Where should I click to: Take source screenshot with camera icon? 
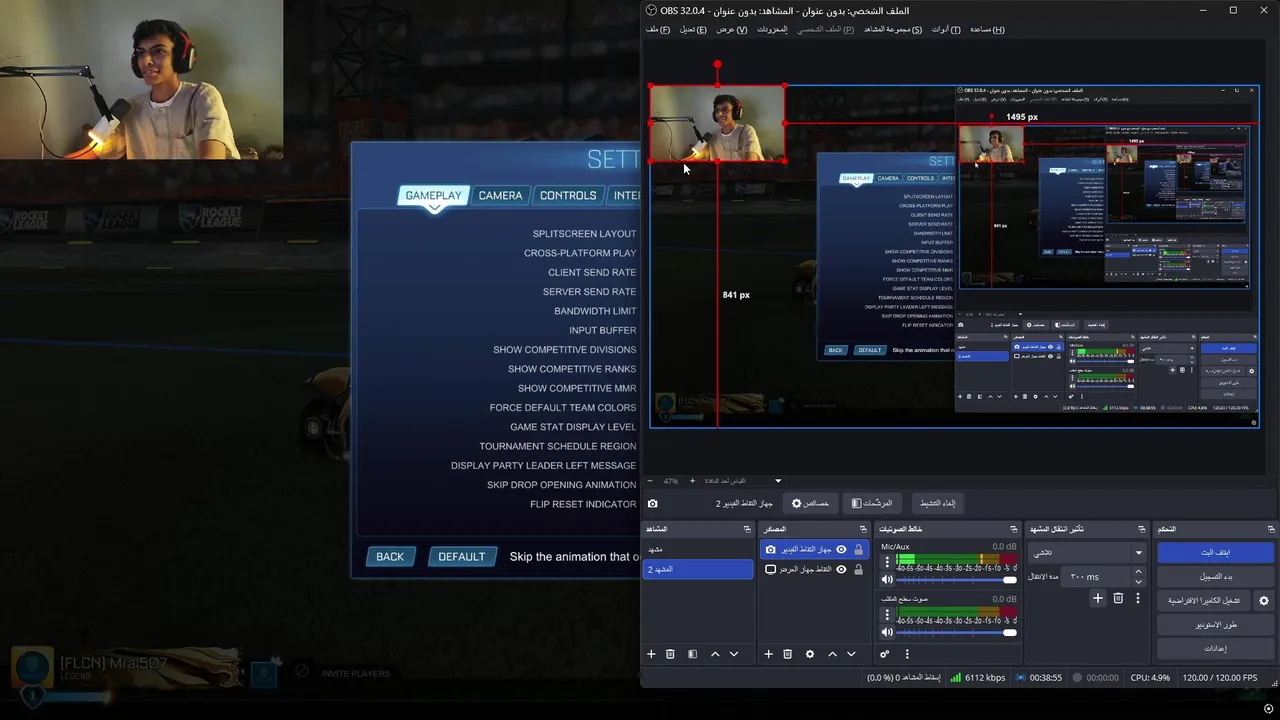click(x=653, y=503)
